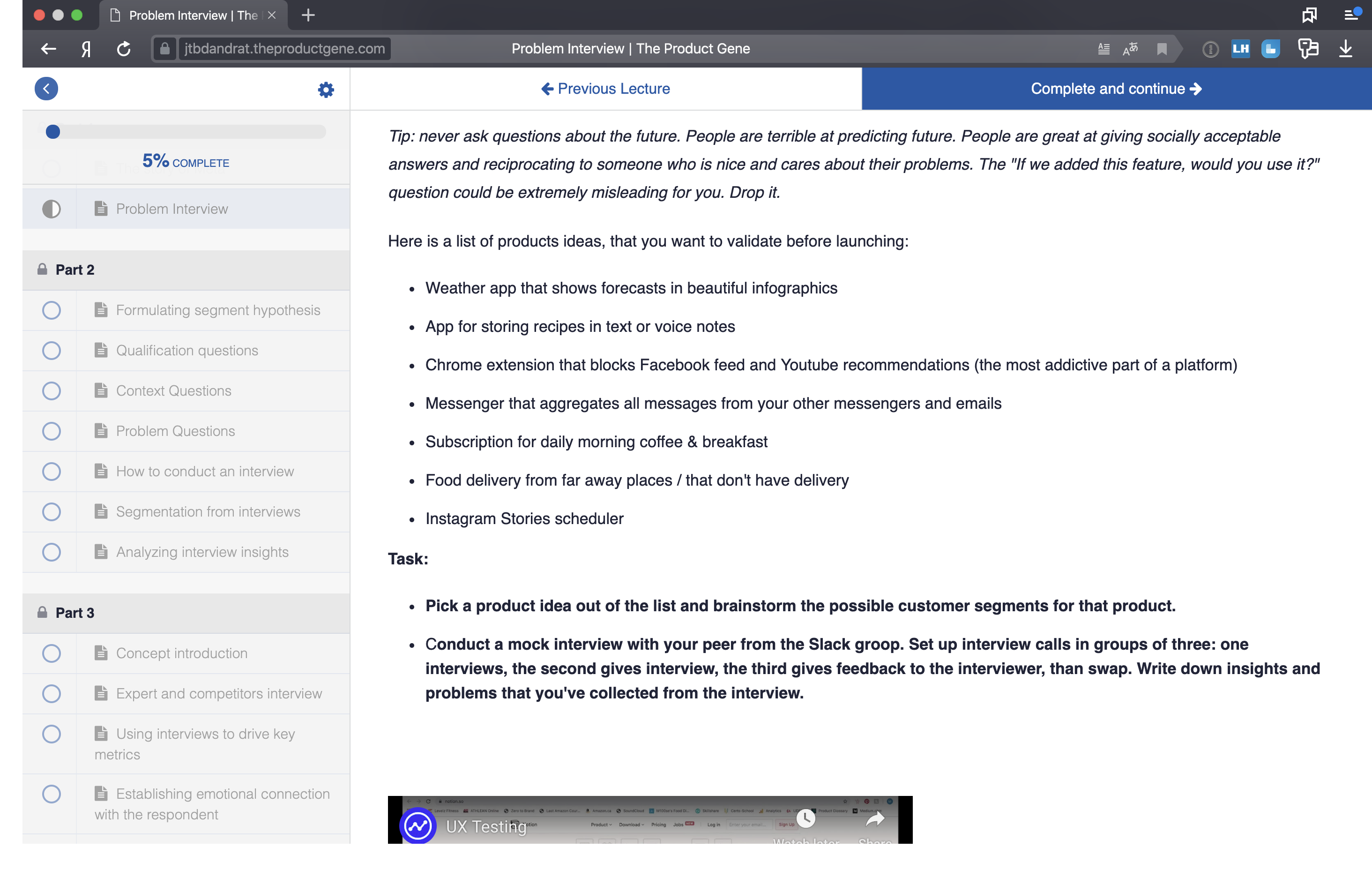Click the sidebar back arrow circle icon
This screenshot has height=870, width=1372.
tap(46, 89)
